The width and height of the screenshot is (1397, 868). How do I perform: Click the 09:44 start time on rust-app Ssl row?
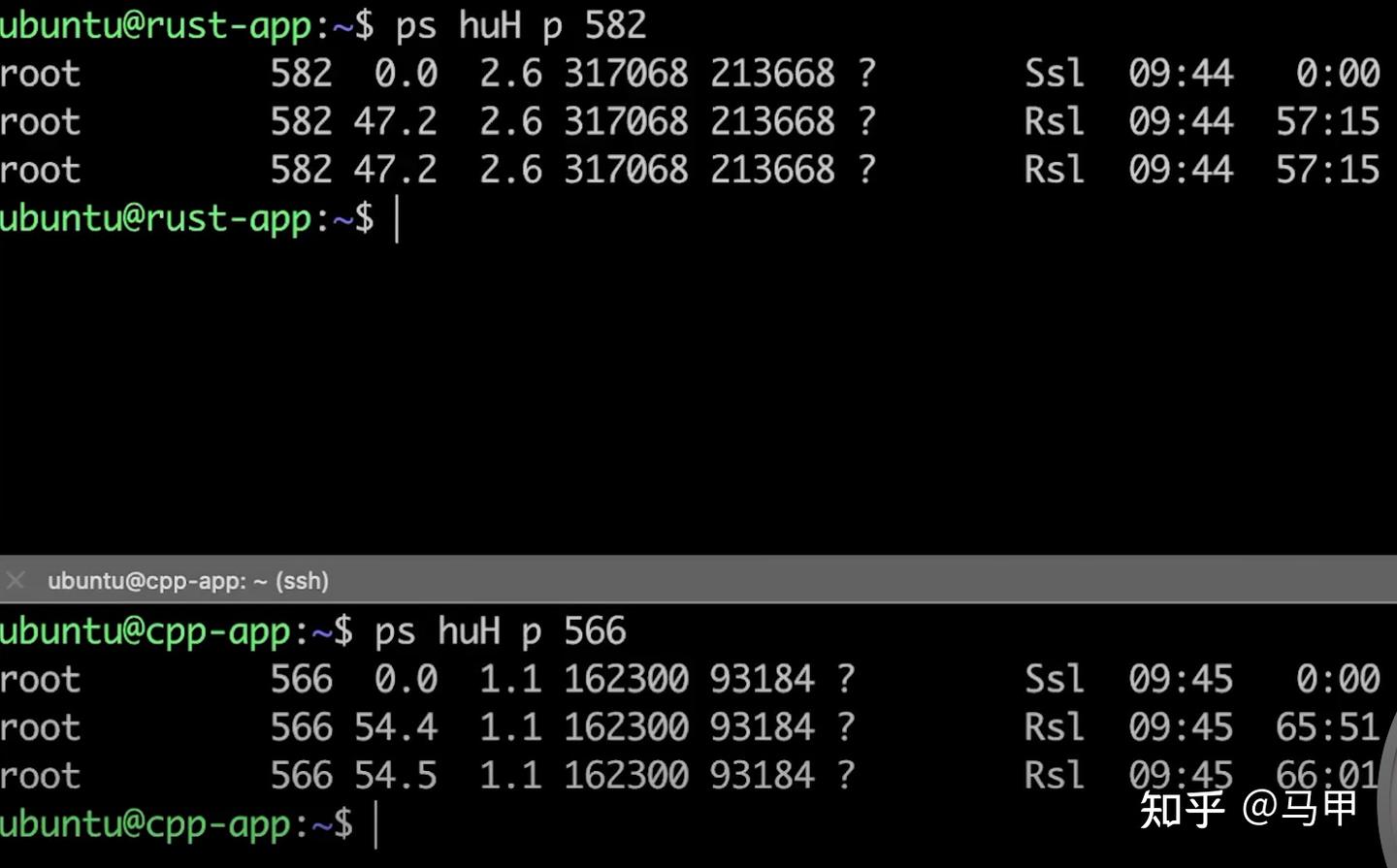pos(1180,74)
